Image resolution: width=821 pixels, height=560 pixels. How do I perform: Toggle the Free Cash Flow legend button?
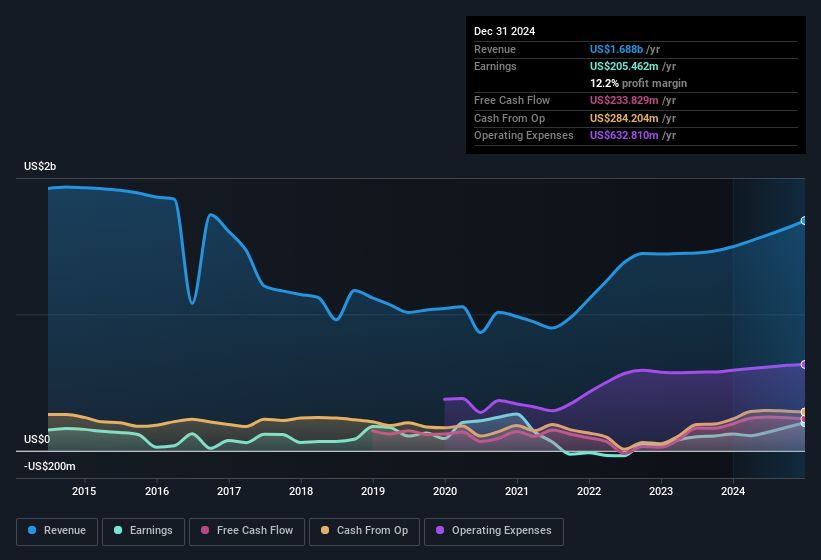tap(247, 531)
